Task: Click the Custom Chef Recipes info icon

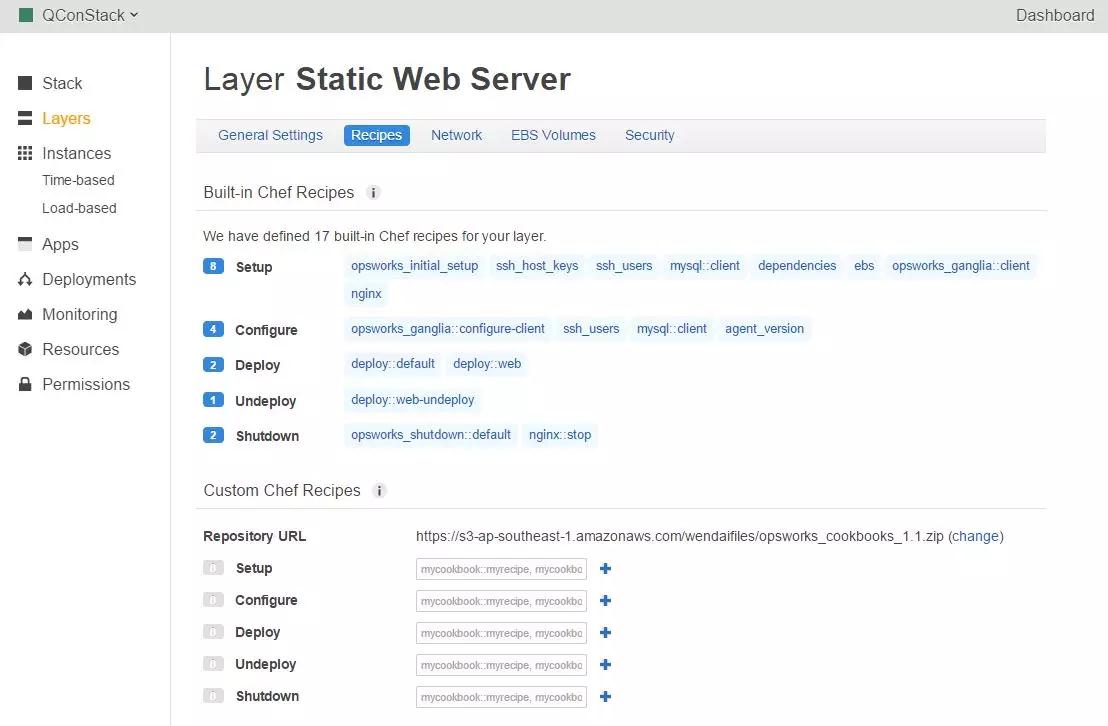Action: tap(379, 491)
